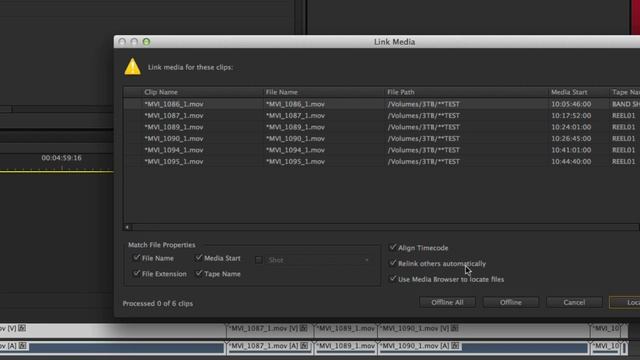Click the horizontal scrollbar track of clip list
The image size is (640, 360).
[x=385, y=227]
